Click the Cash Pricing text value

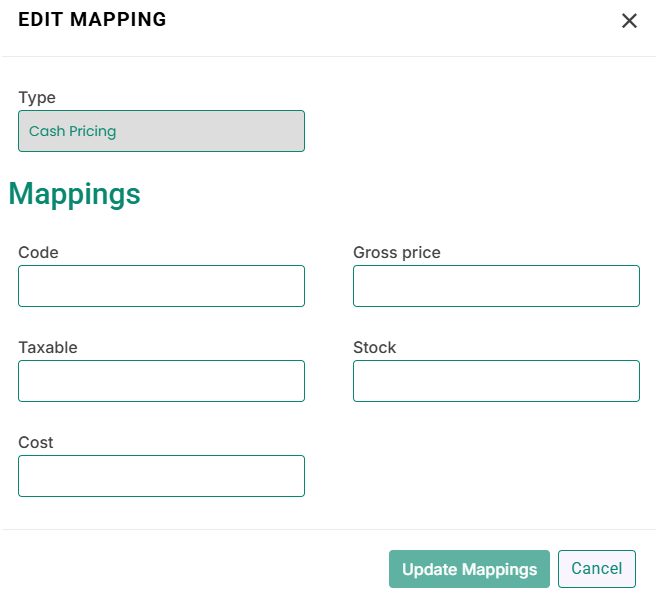pos(72,131)
